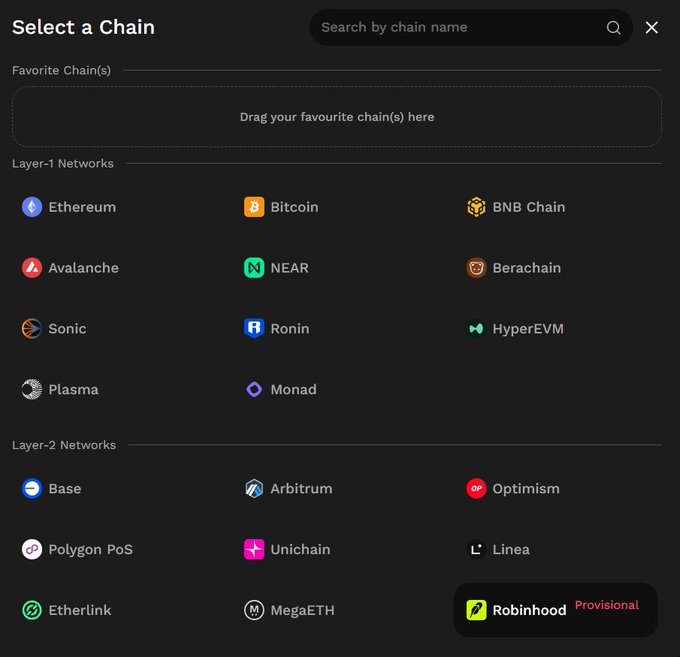The image size is (680, 657).
Task: Click the Unichain pink star icon
Action: click(254, 549)
